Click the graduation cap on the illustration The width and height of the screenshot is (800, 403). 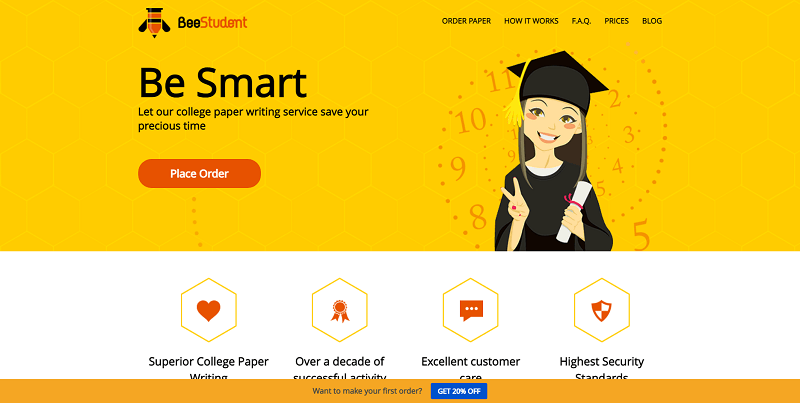tap(555, 80)
